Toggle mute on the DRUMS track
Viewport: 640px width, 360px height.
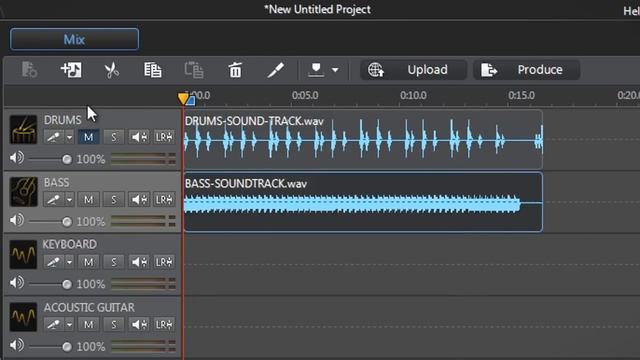[x=88, y=137]
